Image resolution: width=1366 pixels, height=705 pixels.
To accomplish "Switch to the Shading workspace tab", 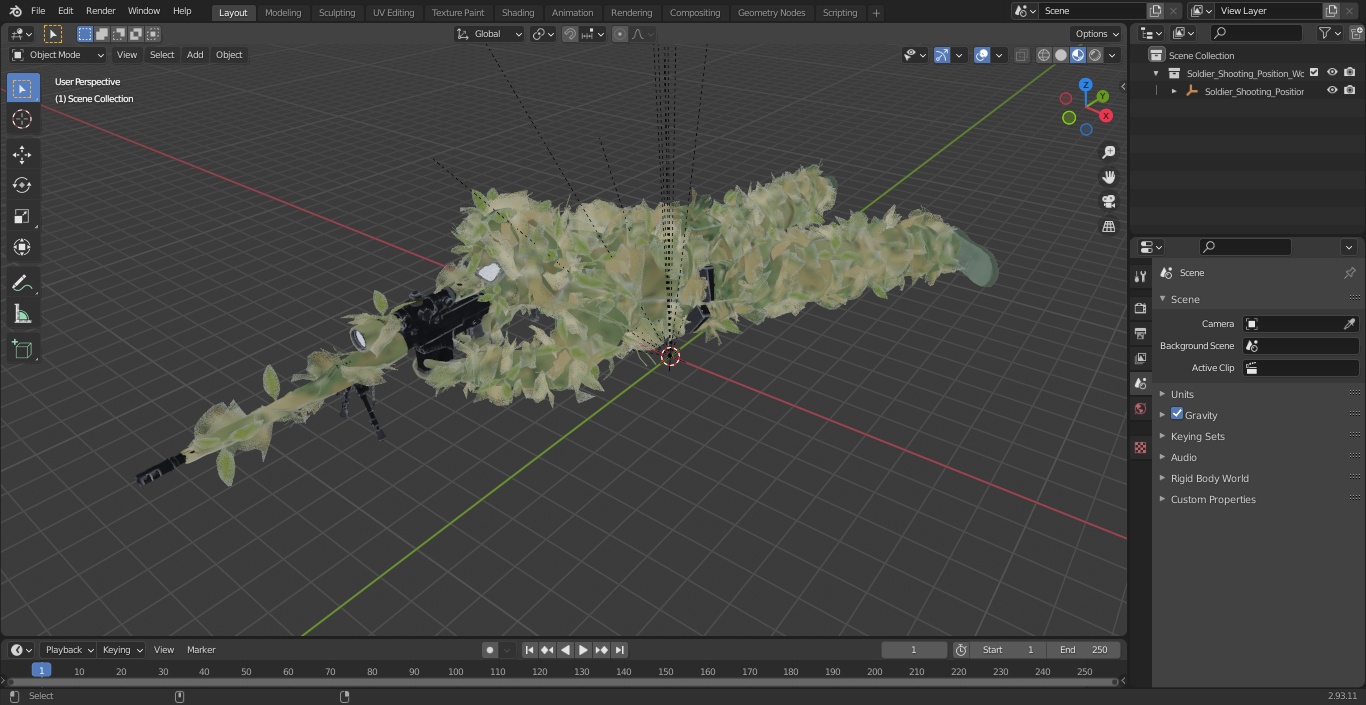I will (x=518, y=12).
